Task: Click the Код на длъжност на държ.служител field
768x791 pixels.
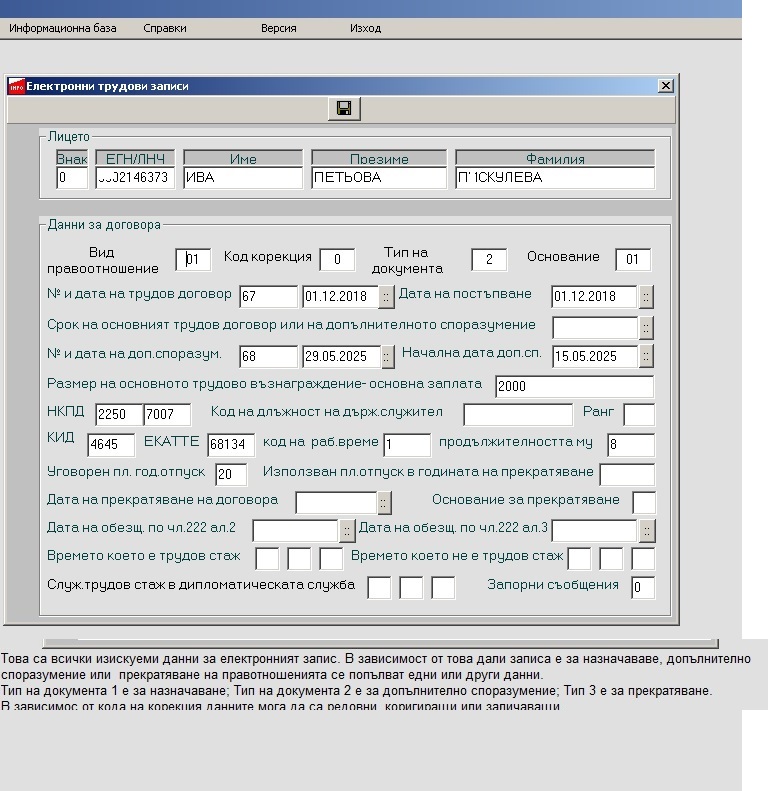Action: (518, 415)
